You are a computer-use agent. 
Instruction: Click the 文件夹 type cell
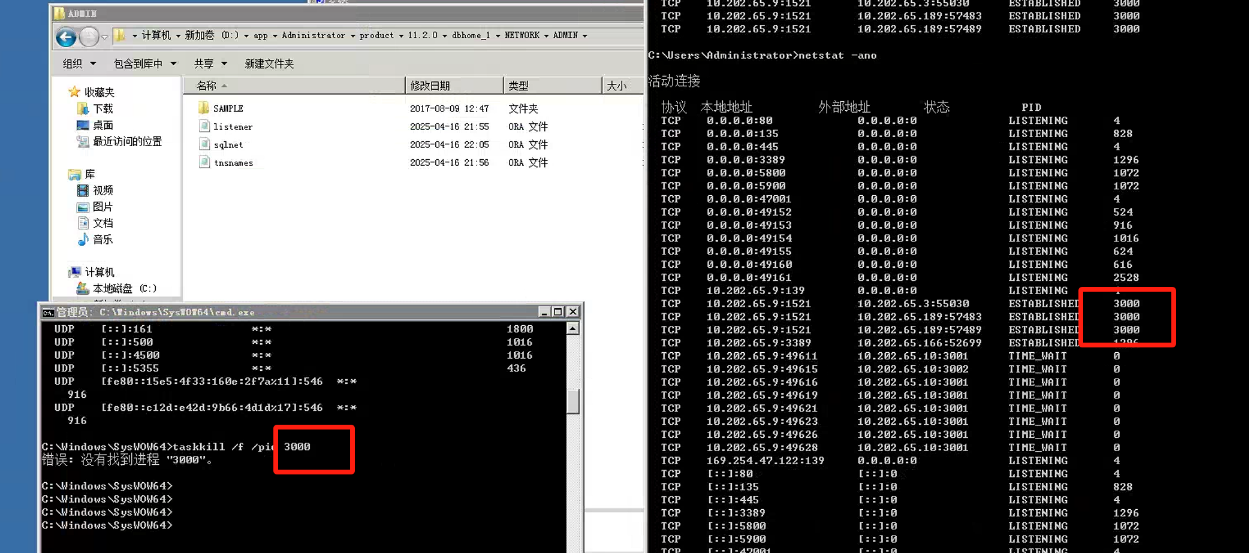pos(523,108)
